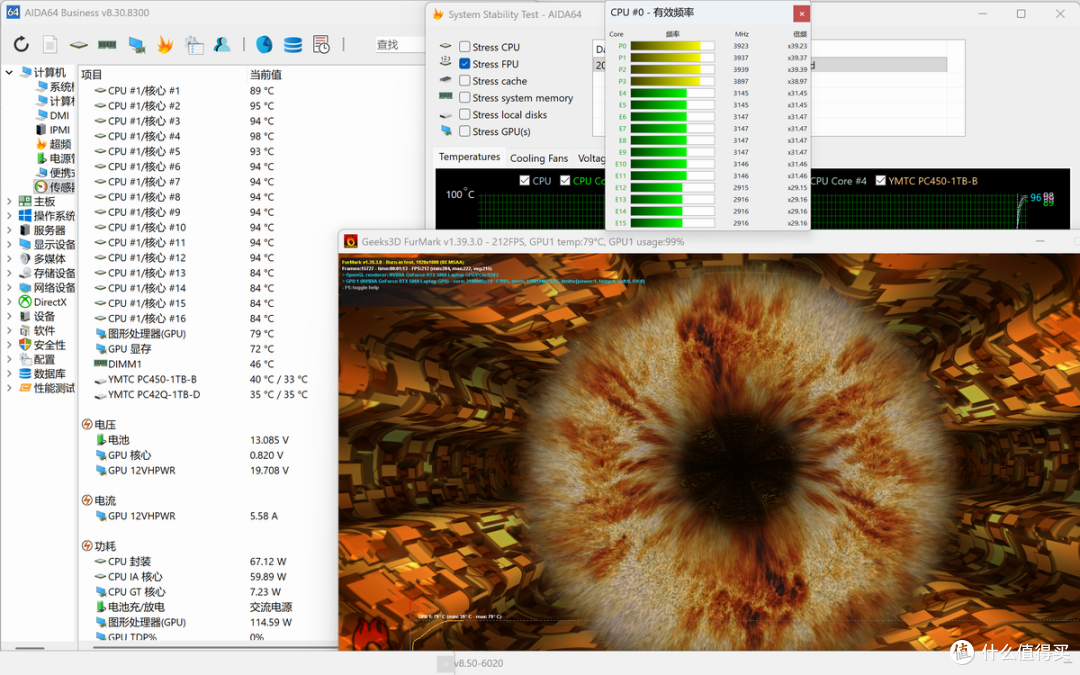This screenshot has width=1080, height=675.
Task: Click the AIDA64 logo in the title bar
Action: 13,12
